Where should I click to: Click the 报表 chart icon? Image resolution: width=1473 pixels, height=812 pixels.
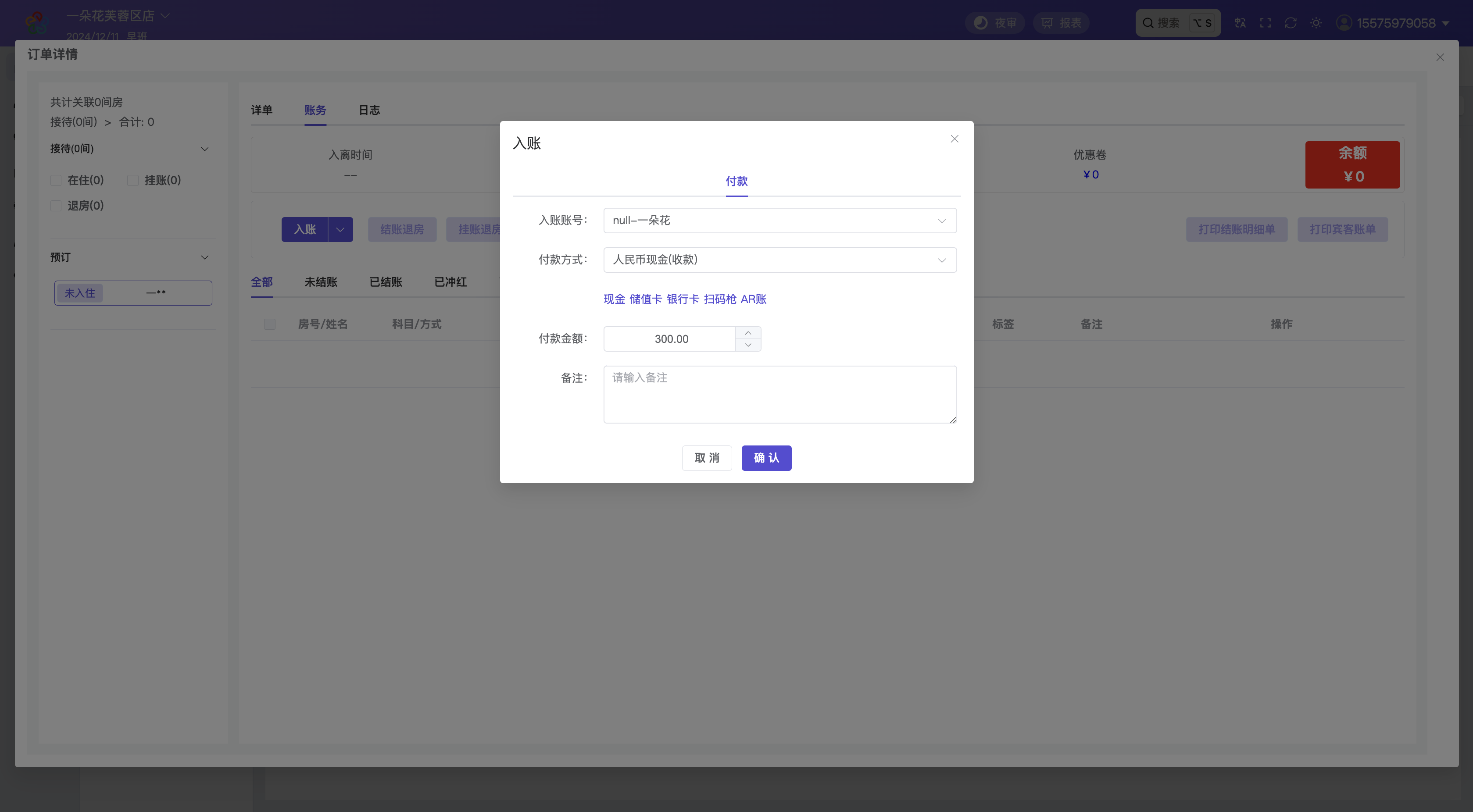coord(1047,23)
